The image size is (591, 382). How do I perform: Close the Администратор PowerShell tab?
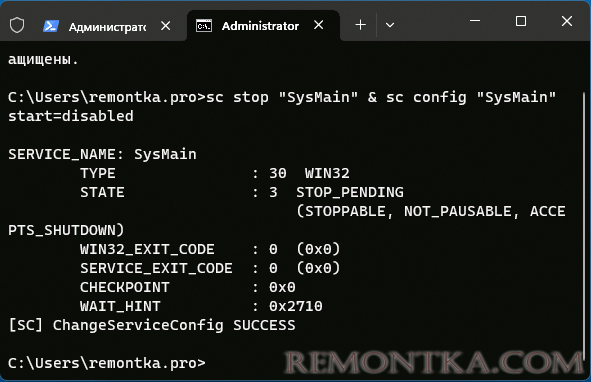click(x=165, y=26)
